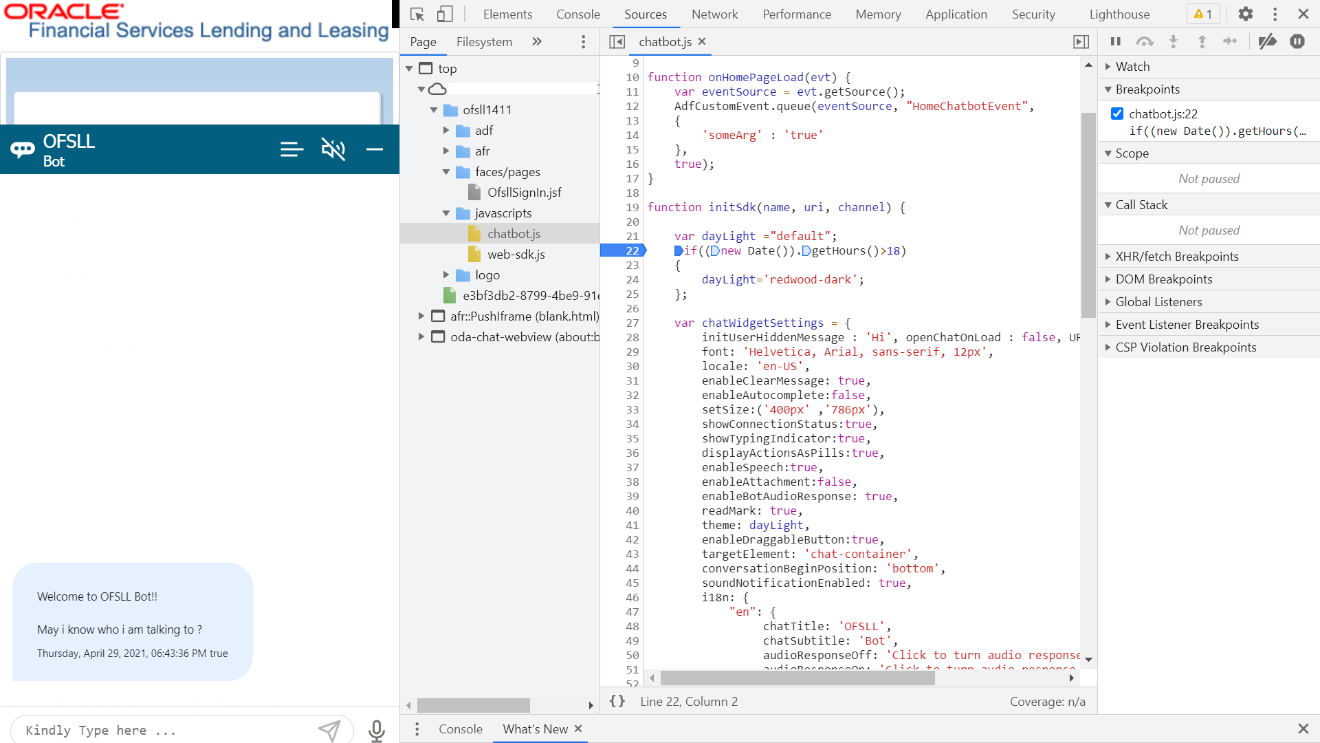The height and width of the screenshot is (743, 1320).
Task: Expand the adf folder in tree
Action: coord(447,130)
